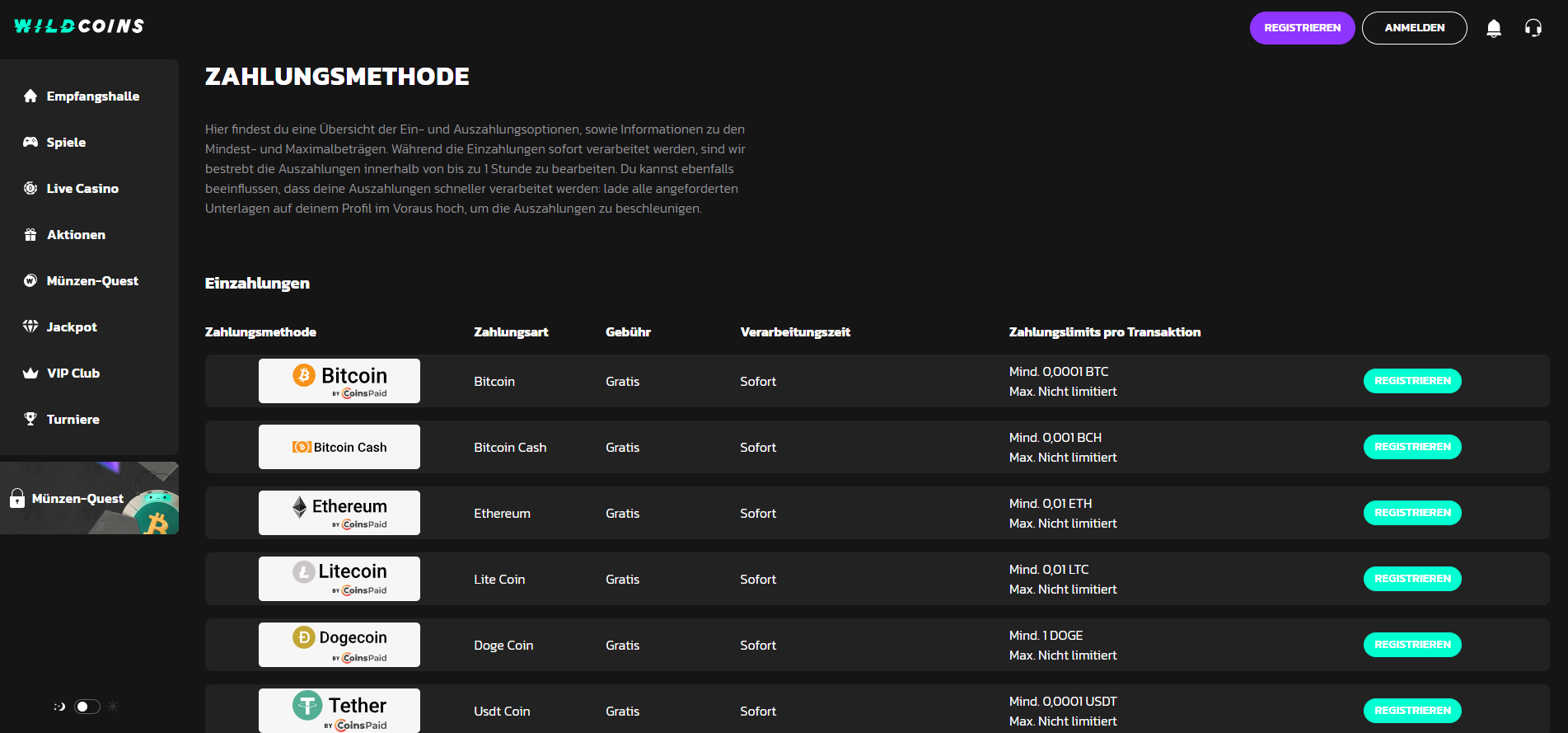The width and height of the screenshot is (1568, 733).
Task: Click the Live Casino chip icon
Action: coord(30,188)
